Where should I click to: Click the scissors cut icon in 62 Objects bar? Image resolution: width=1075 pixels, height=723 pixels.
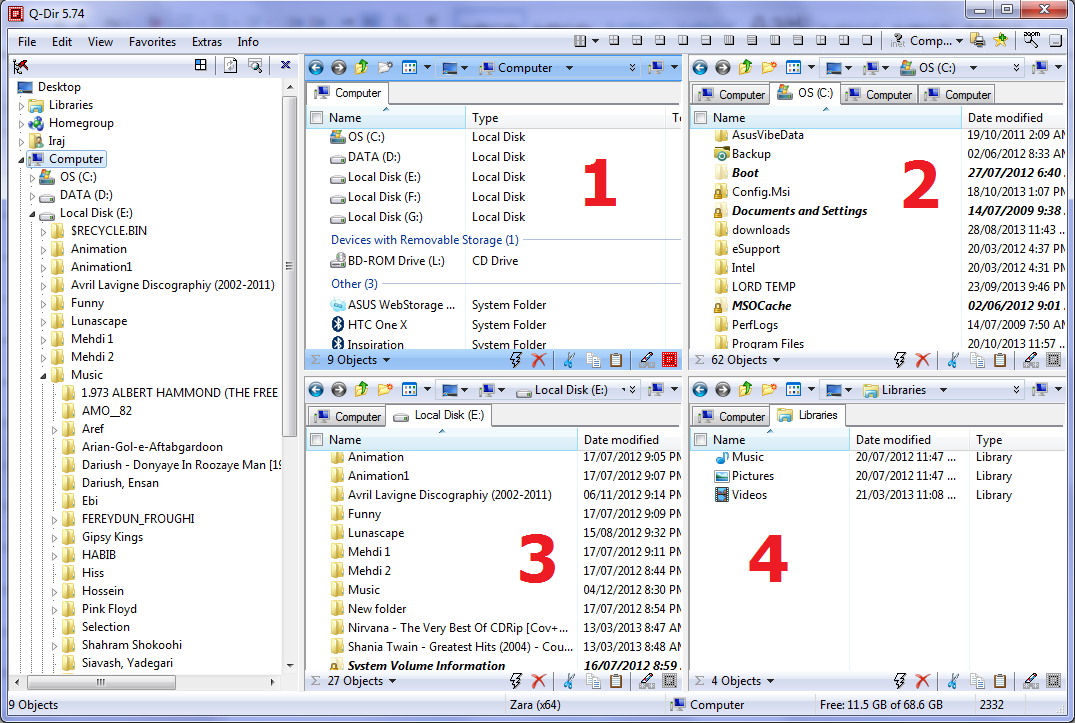953,360
